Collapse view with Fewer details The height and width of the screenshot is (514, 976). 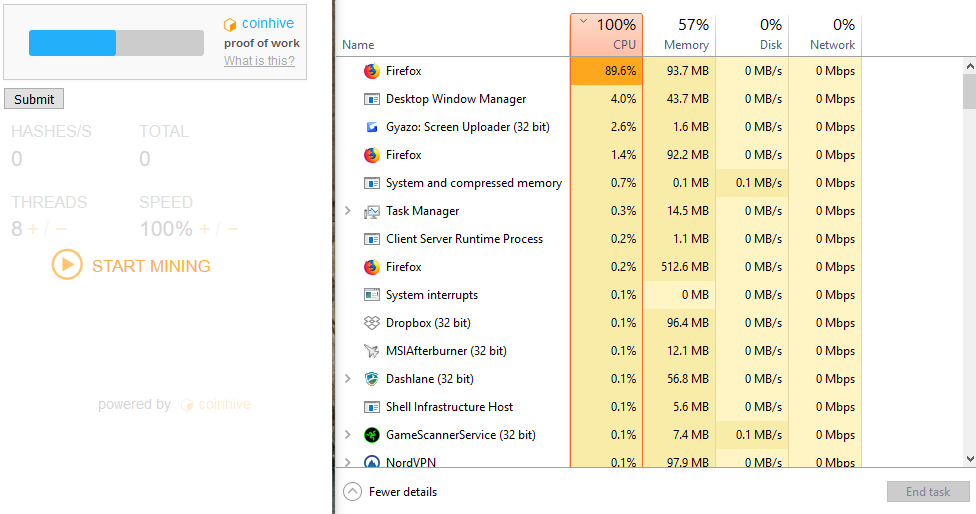tap(392, 492)
